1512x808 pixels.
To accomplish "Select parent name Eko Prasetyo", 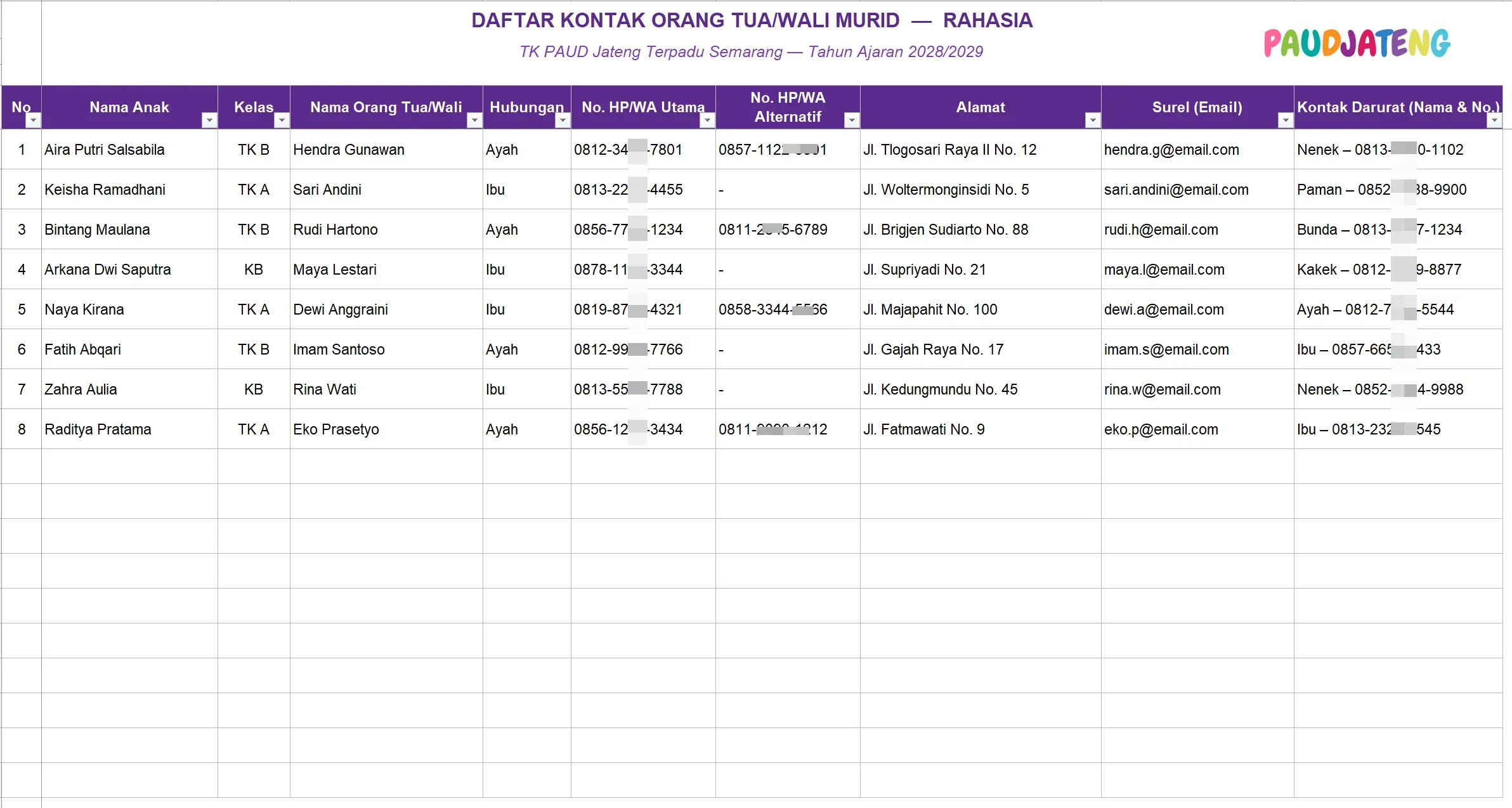I will click(x=386, y=429).
